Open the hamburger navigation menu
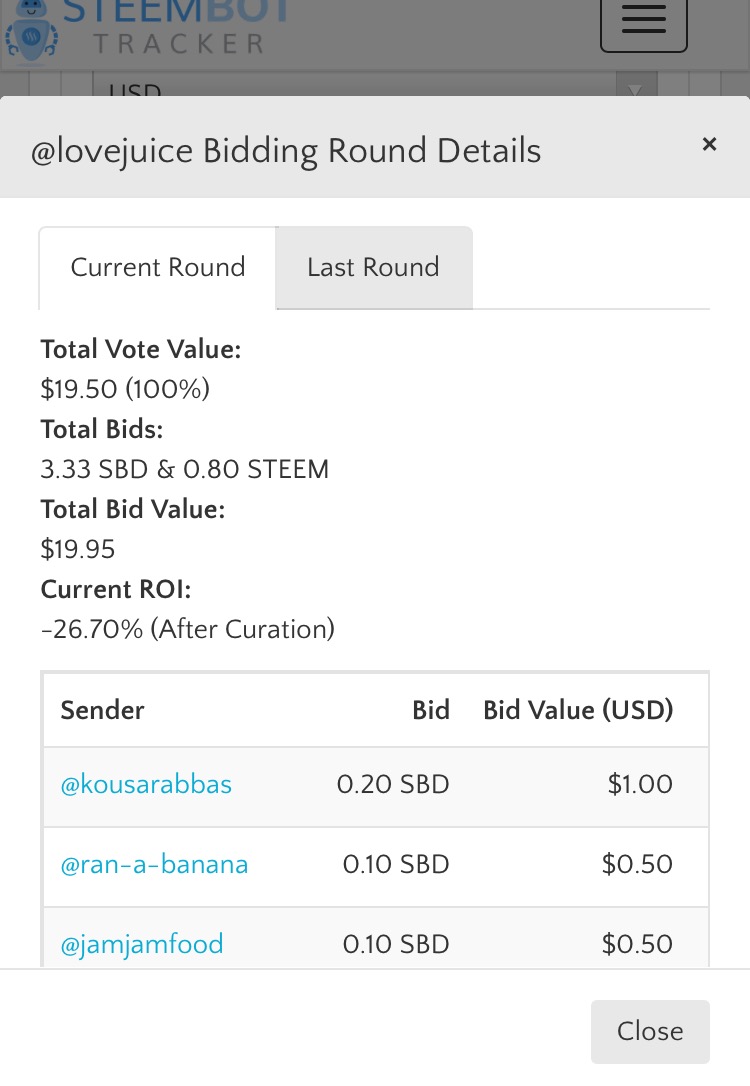750x1086 pixels. pyautogui.click(x=643, y=20)
